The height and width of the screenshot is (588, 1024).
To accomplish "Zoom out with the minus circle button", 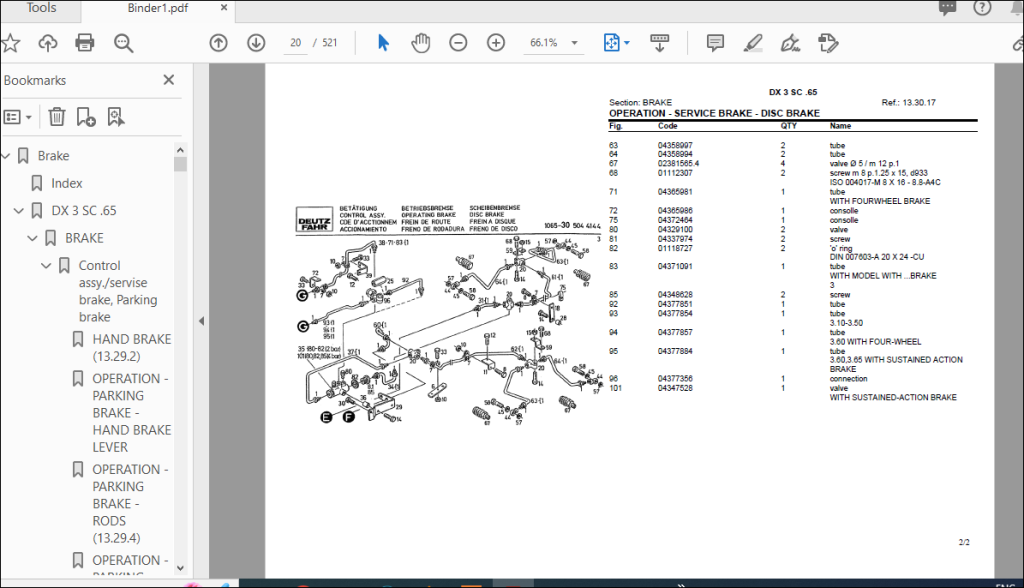I will pyautogui.click(x=458, y=43).
